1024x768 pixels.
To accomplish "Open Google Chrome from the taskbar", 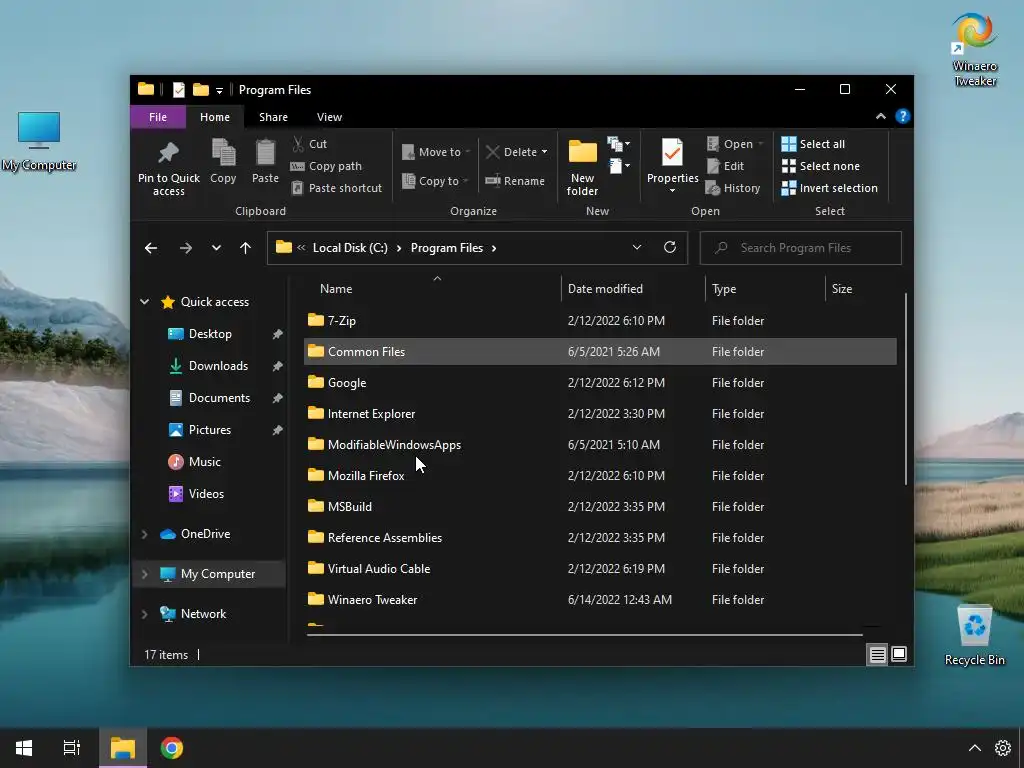I will [x=172, y=748].
